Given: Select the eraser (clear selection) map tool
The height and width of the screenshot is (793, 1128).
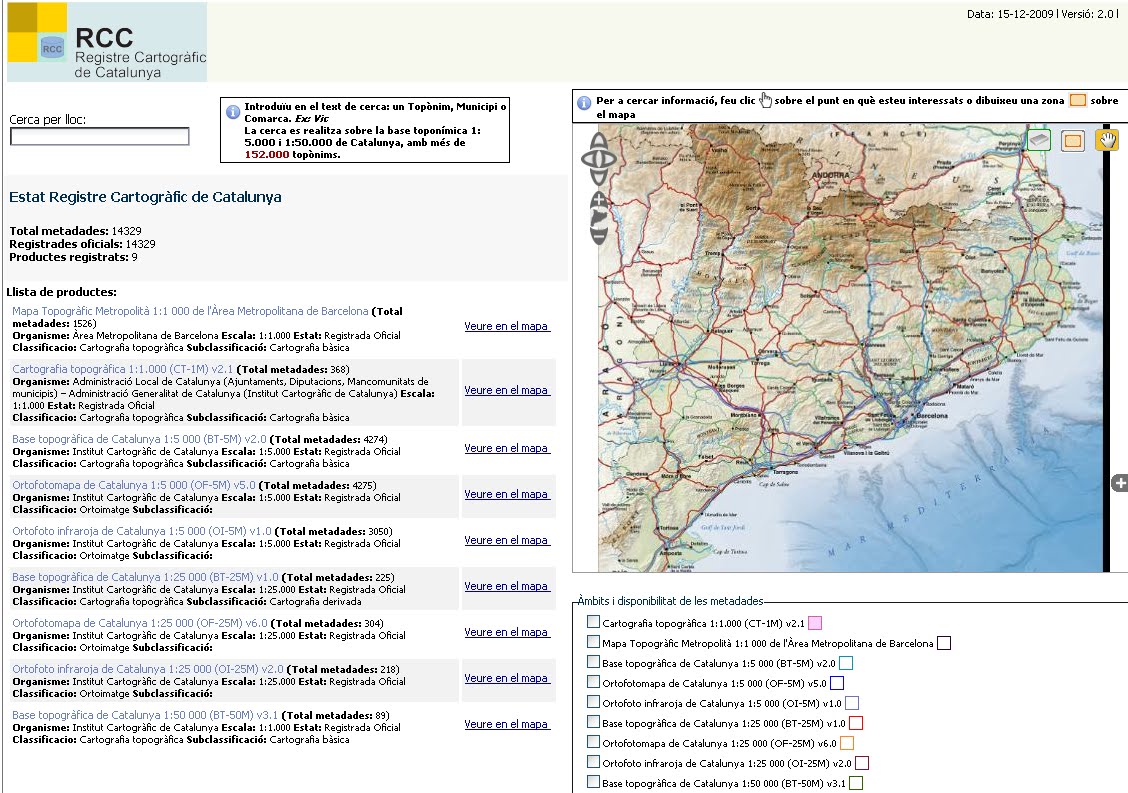Looking at the screenshot, I should pyautogui.click(x=1039, y=140).
